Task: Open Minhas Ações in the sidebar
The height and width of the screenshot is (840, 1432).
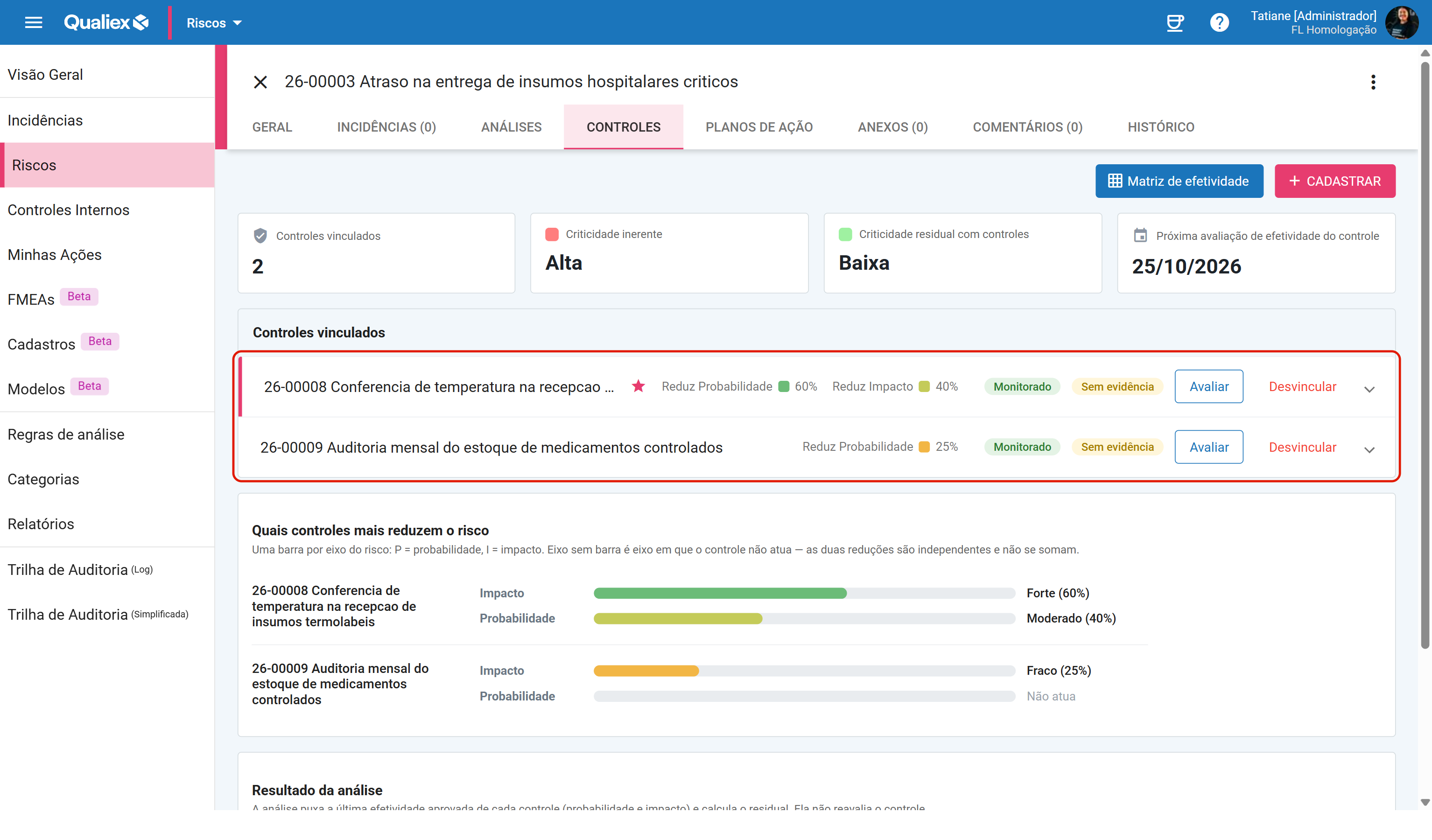Action: point(107,255)
